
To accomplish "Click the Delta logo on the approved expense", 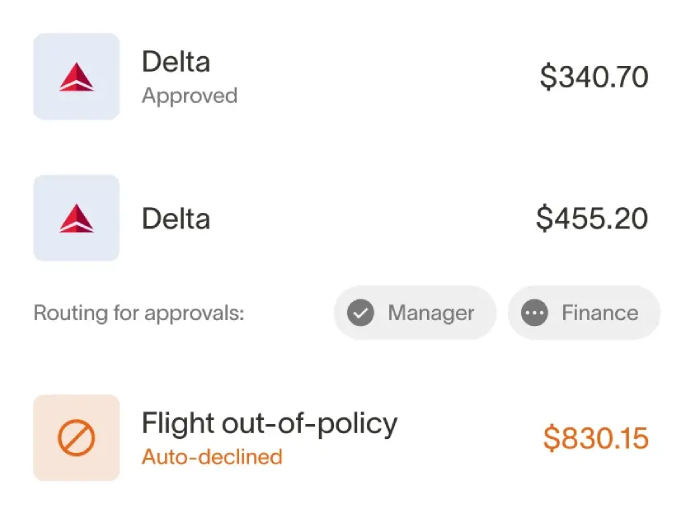I will pyautogui.click(x=76, y=77).
